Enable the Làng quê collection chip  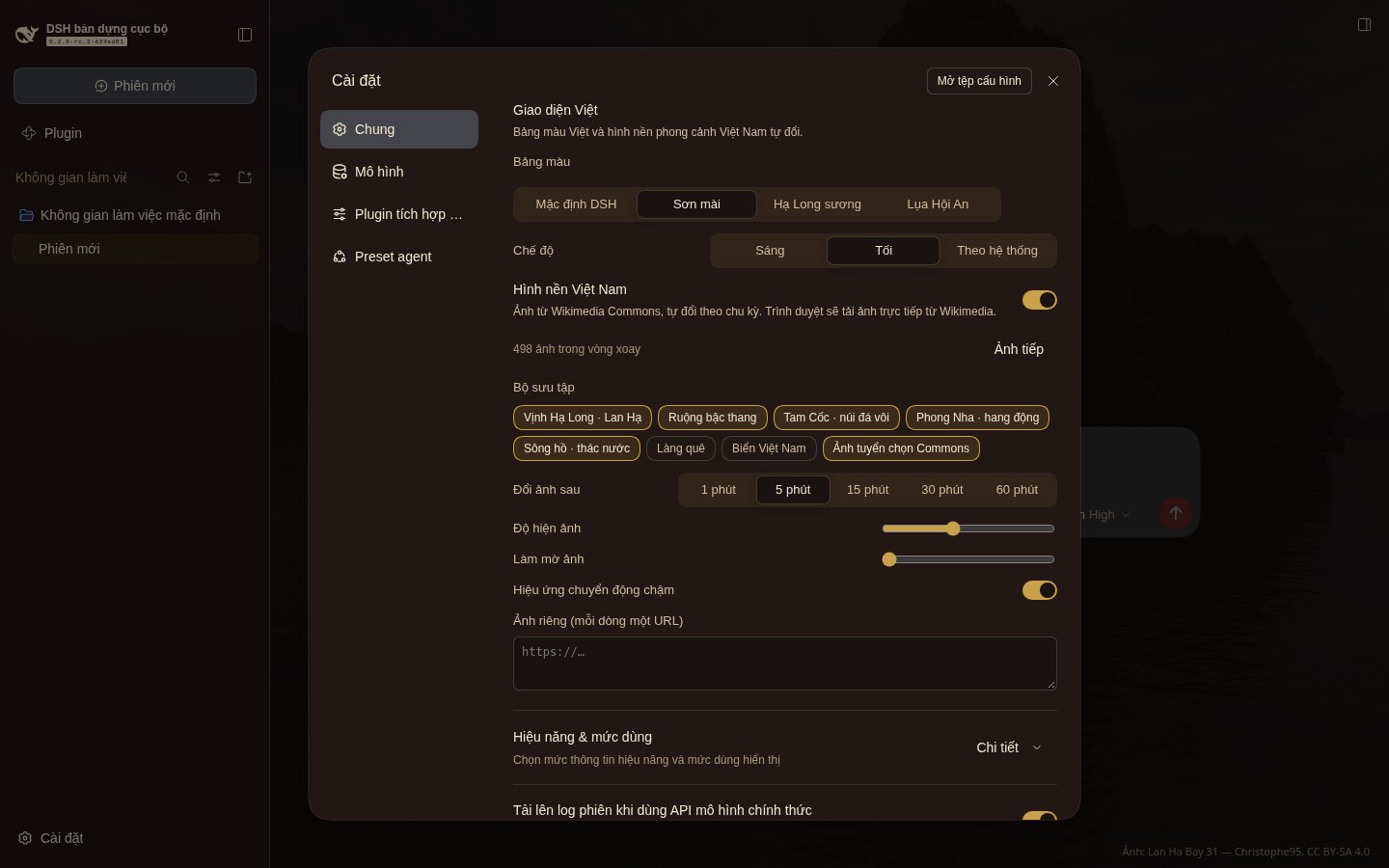click(681, 448)
